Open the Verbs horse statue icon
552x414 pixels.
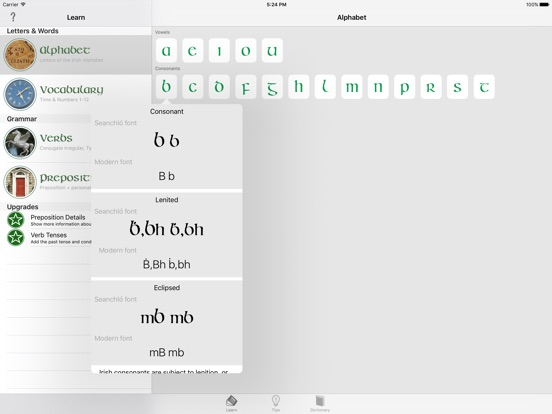[20, 143]
